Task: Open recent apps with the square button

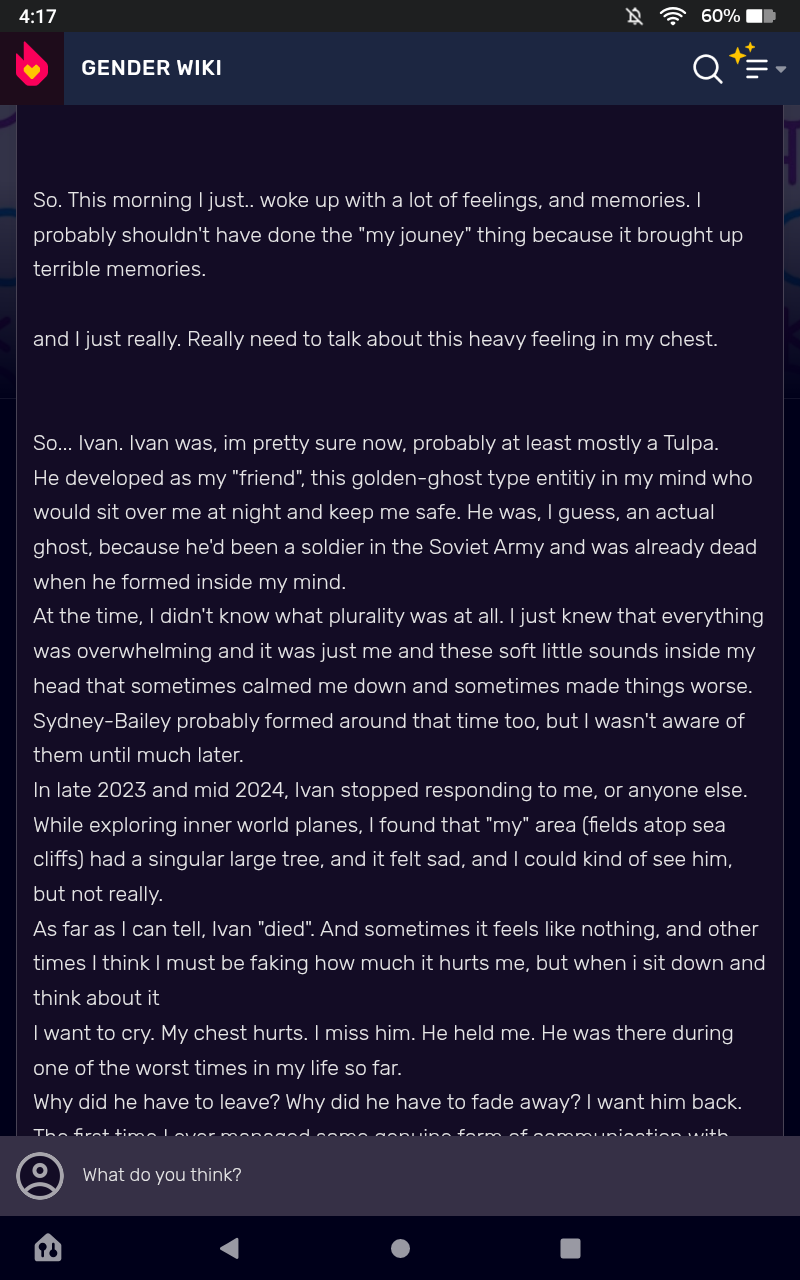Action: tap(570, 1247)
